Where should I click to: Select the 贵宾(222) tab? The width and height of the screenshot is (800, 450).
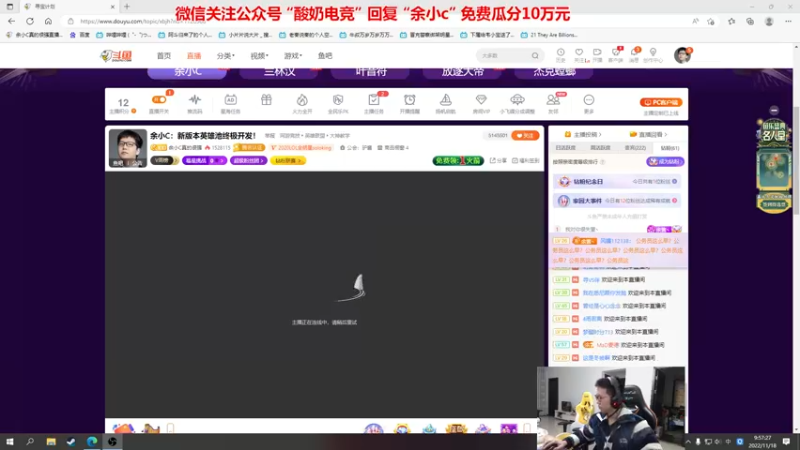(635, 147)
